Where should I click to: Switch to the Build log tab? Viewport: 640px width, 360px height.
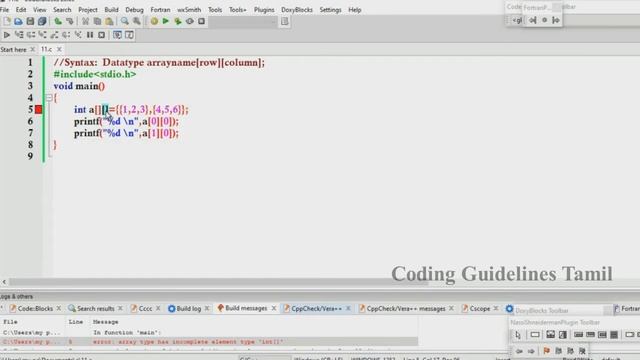click(x=189, y=309)
